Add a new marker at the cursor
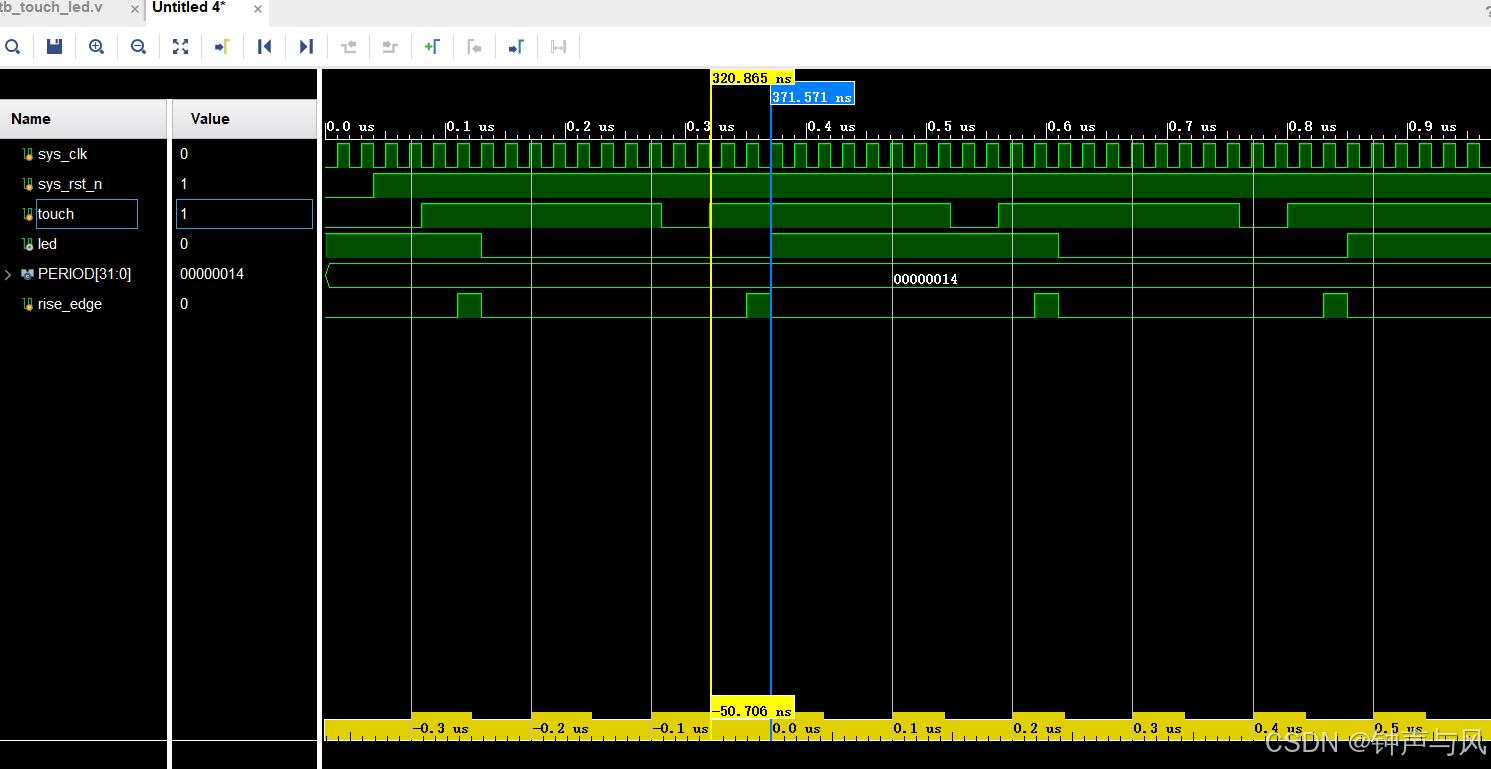Image resolution: width=1491 pixels, height=769 pixels. [433, 46]
